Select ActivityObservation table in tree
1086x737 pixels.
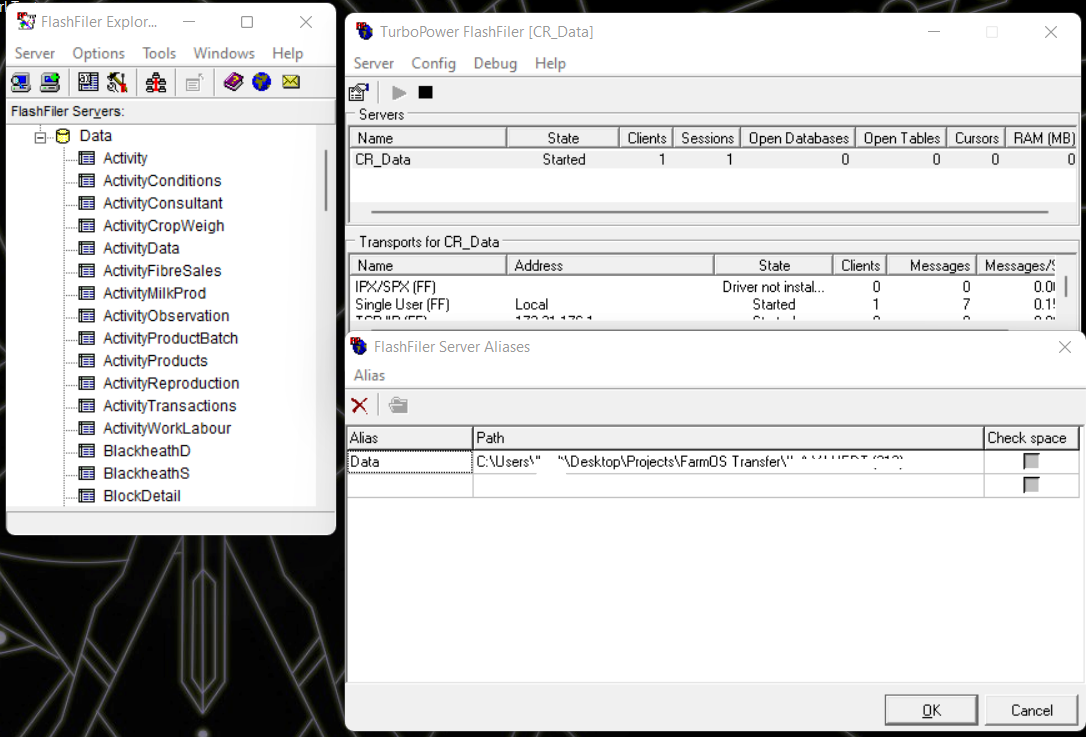(166, 316)
